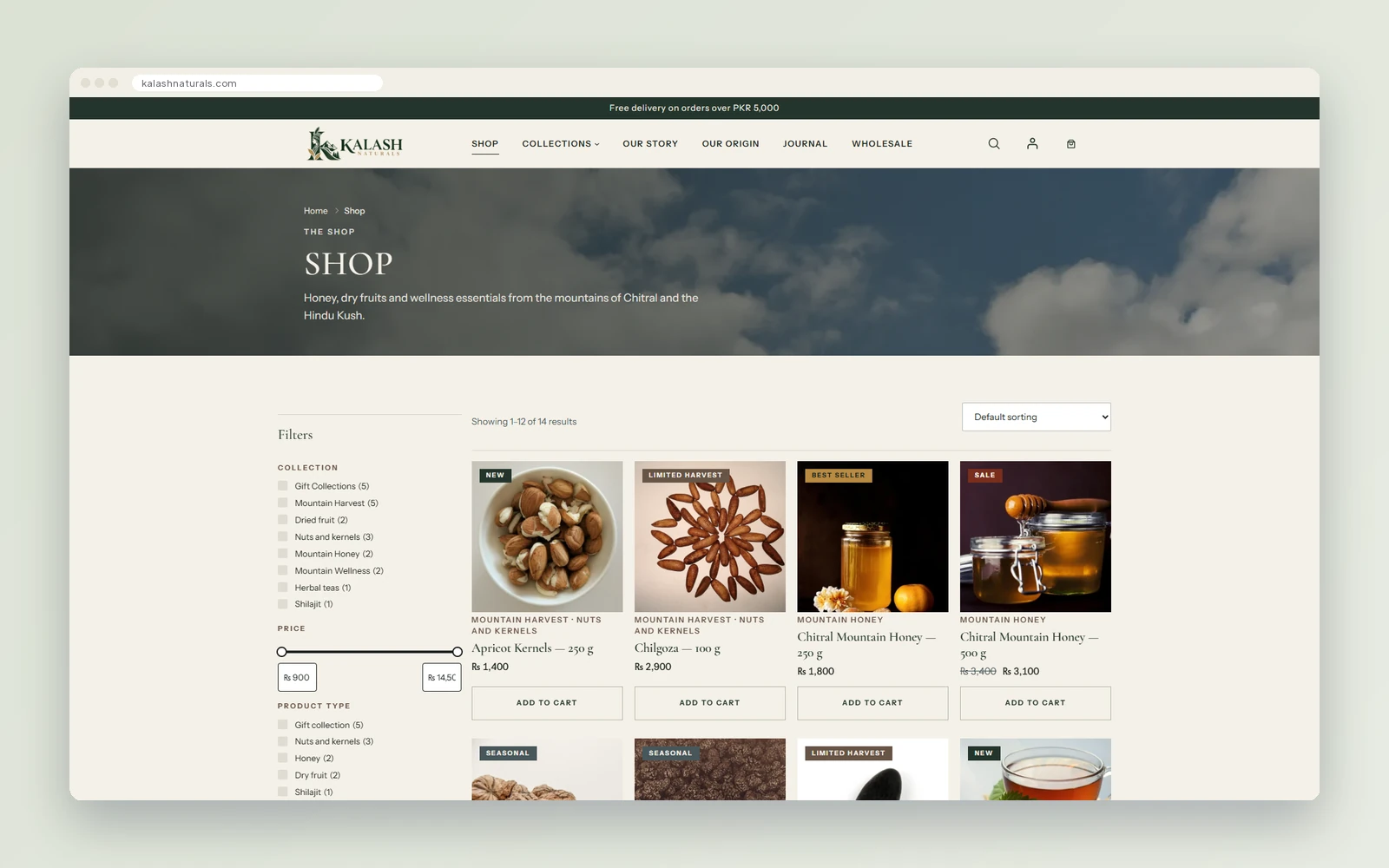1389x868 pixels.
Task: Add Apricot Kernels 250 g to cart
Action: [547, 703]
